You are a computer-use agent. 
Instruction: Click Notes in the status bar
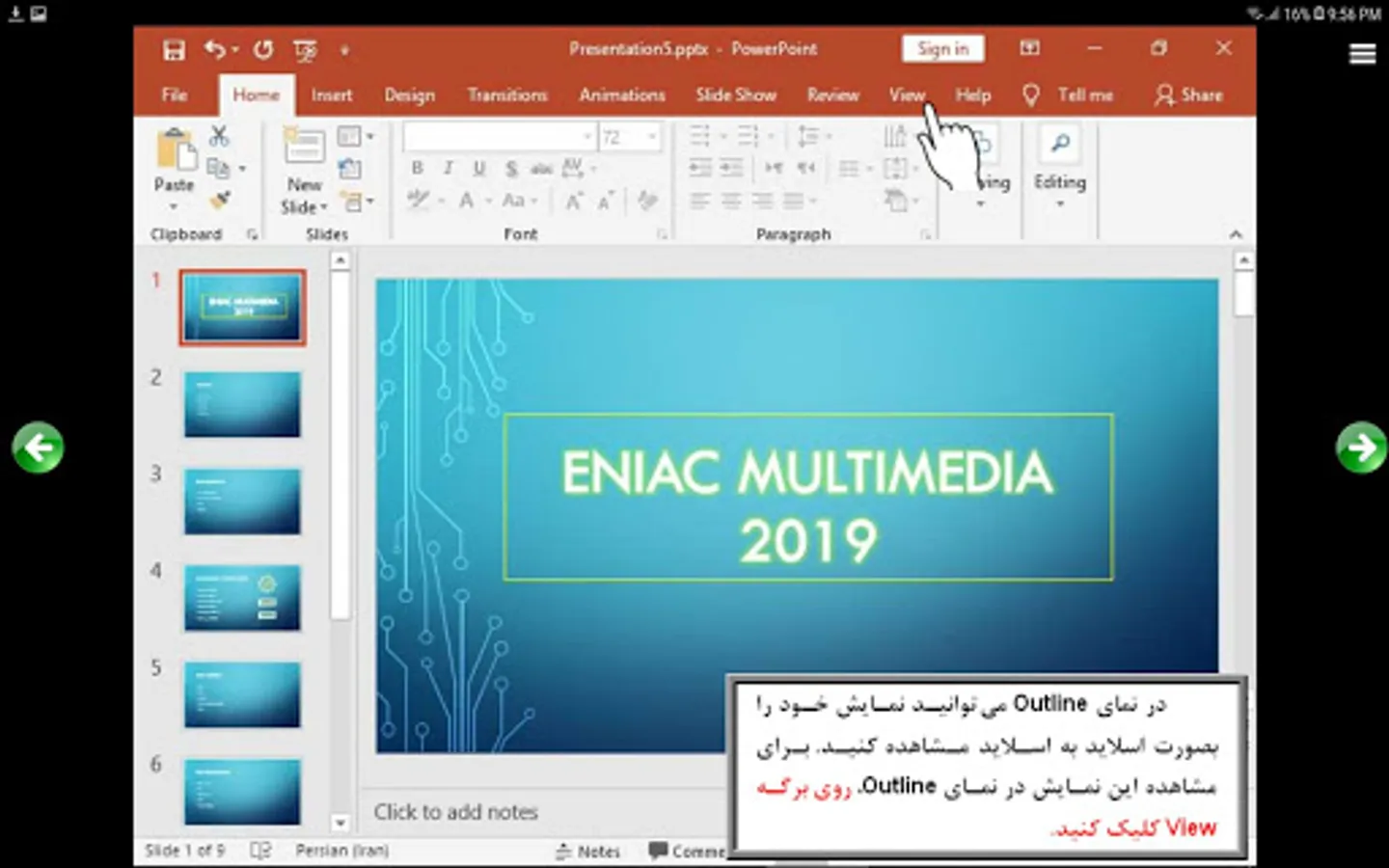pyautogui.click(x=587, y=851)
